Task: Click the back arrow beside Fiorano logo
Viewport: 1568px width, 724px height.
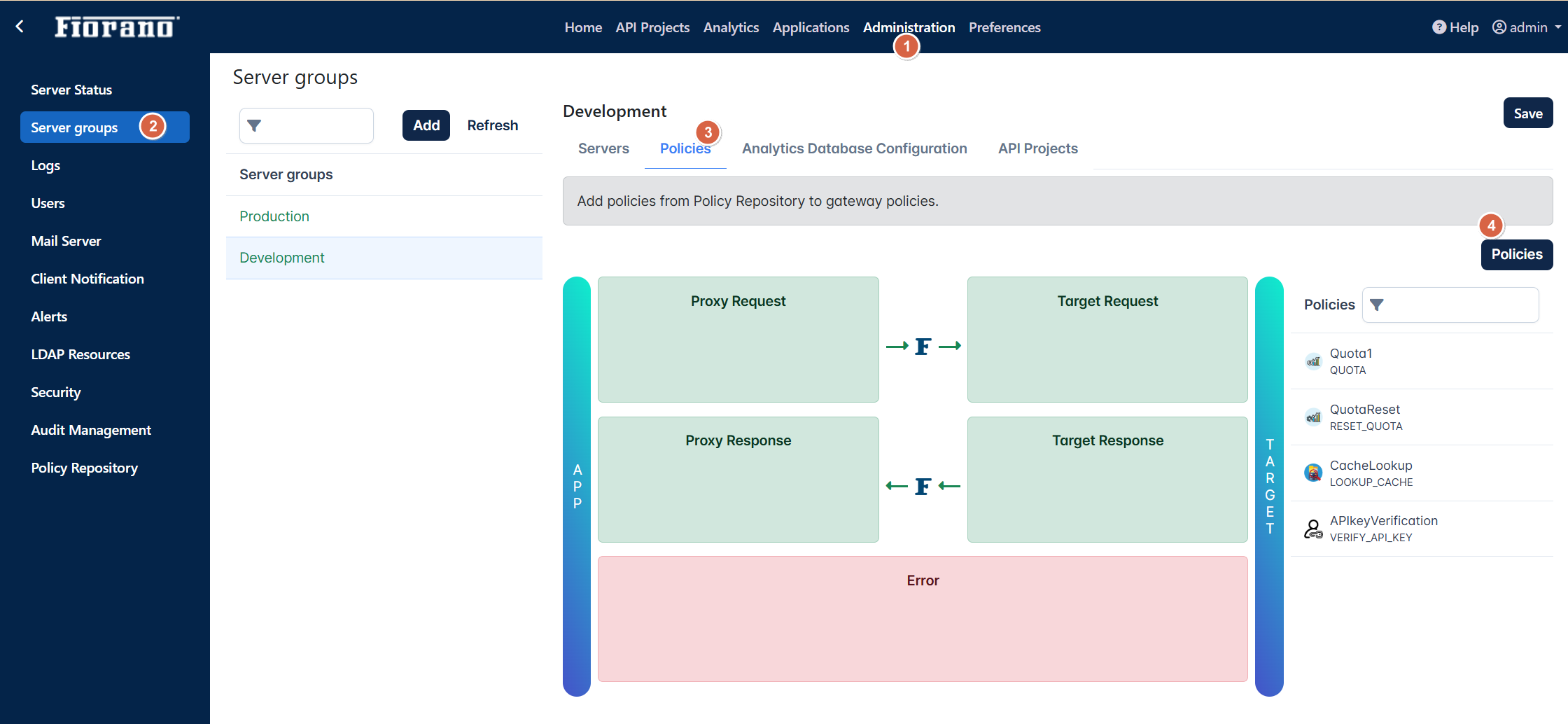Action: point(20,27)
